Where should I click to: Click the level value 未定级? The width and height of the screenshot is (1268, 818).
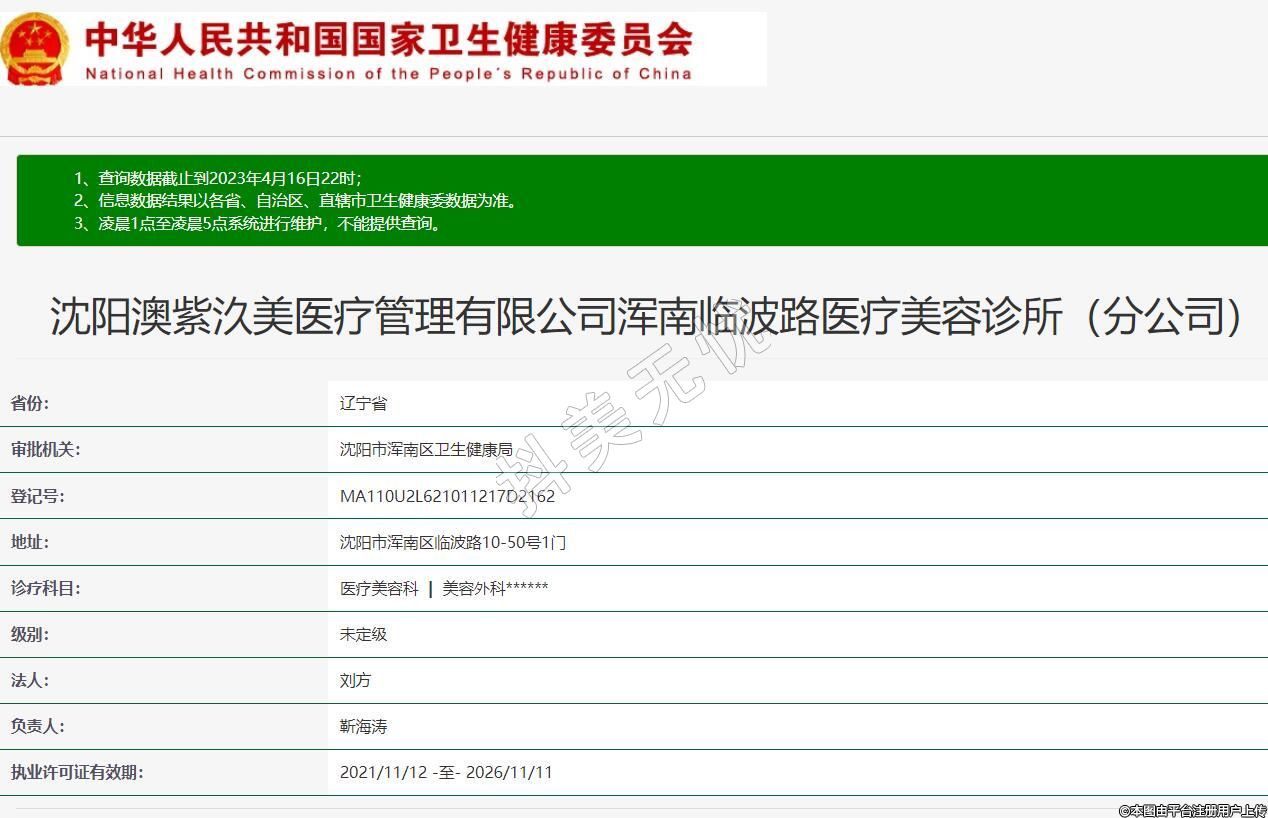pyautogui.click(x=363, y=634)
